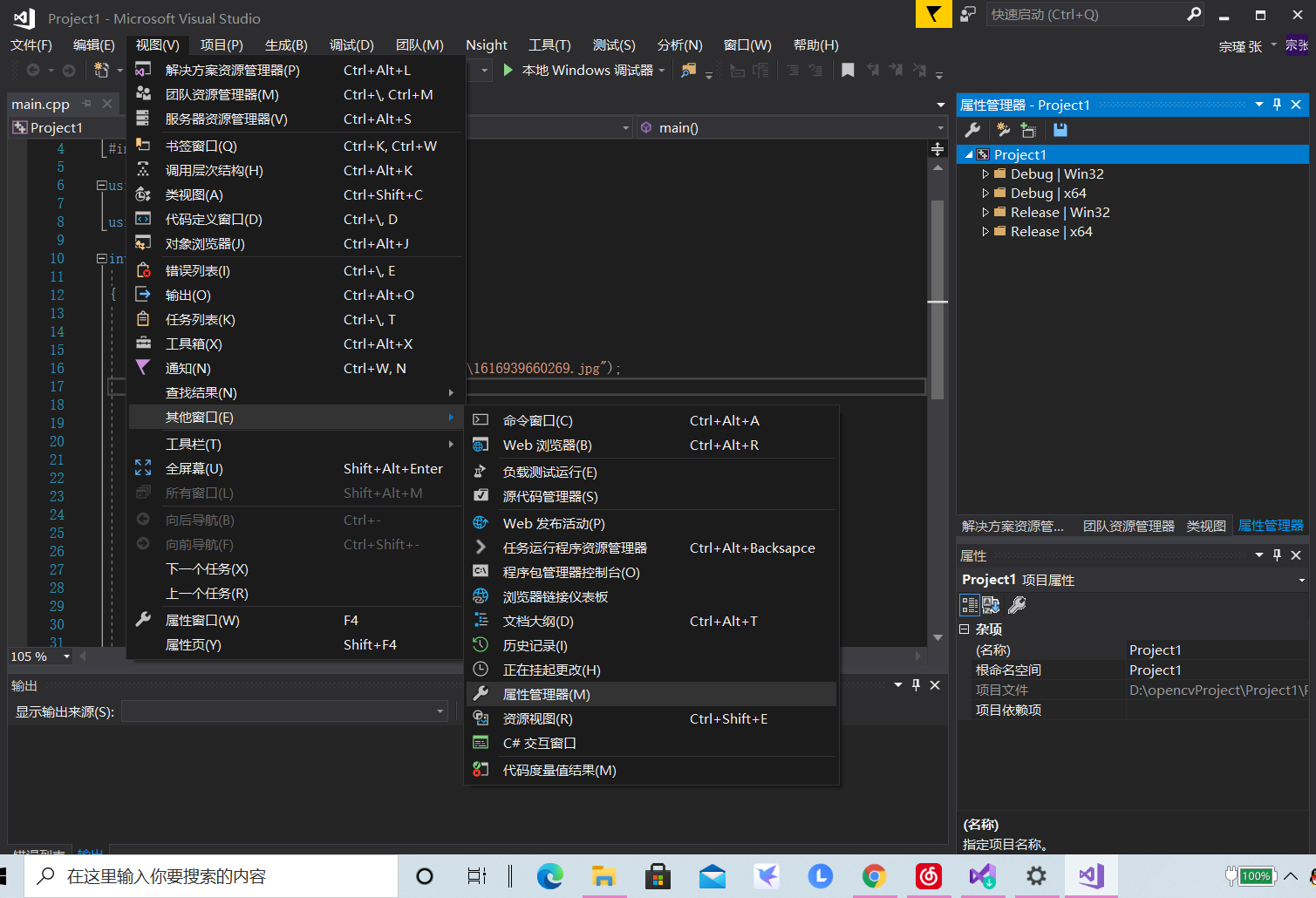Choose 命令窗口(C) from the submenu
This screenshot has height=898, width=1316.
click(651, 421)
